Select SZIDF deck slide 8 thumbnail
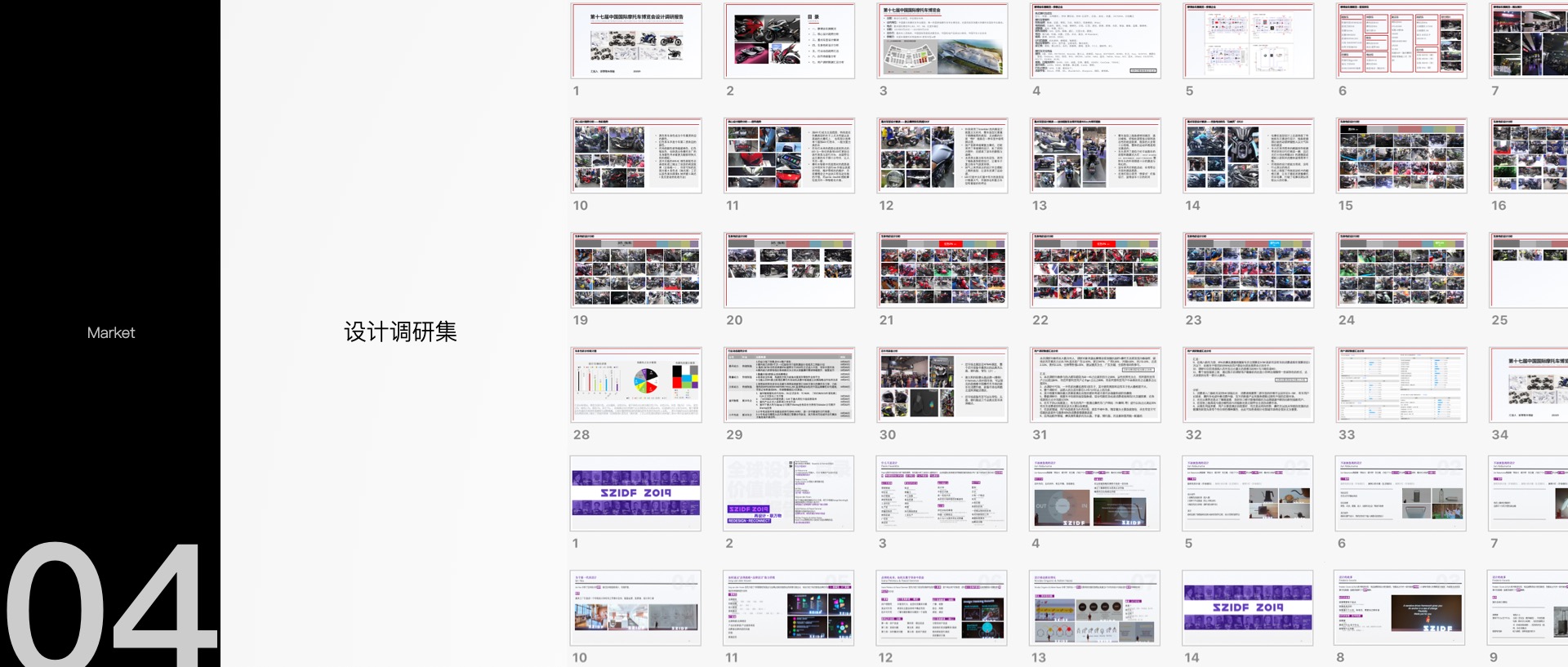 [1401, 608]
